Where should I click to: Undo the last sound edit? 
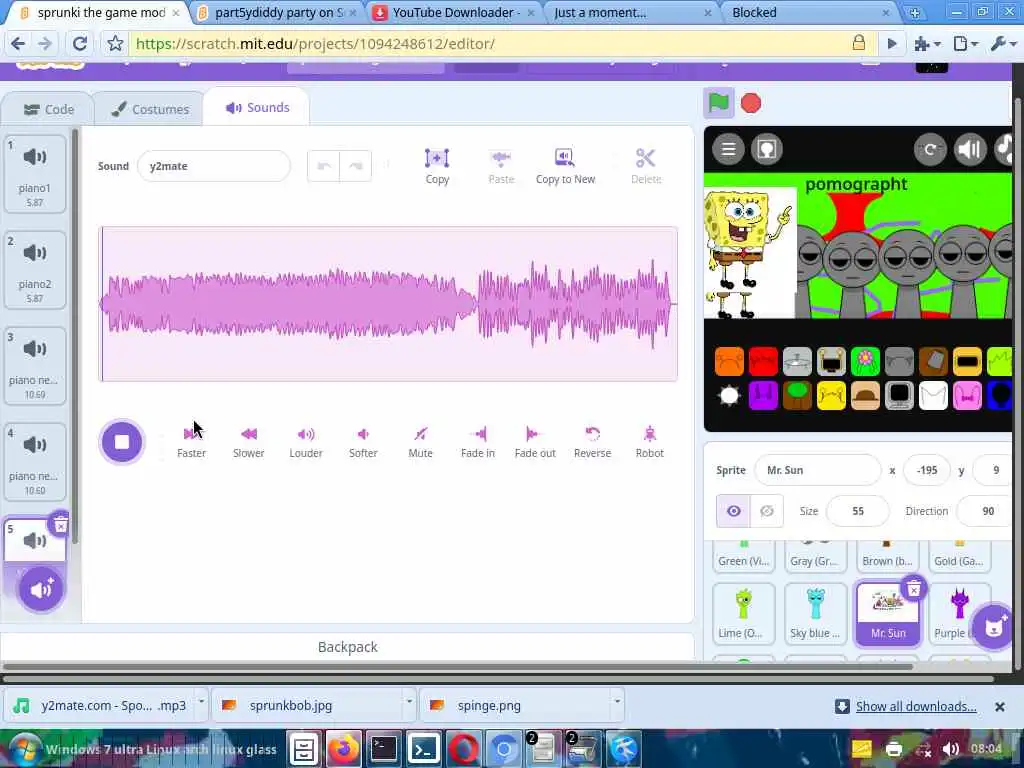tap(323, 166)
